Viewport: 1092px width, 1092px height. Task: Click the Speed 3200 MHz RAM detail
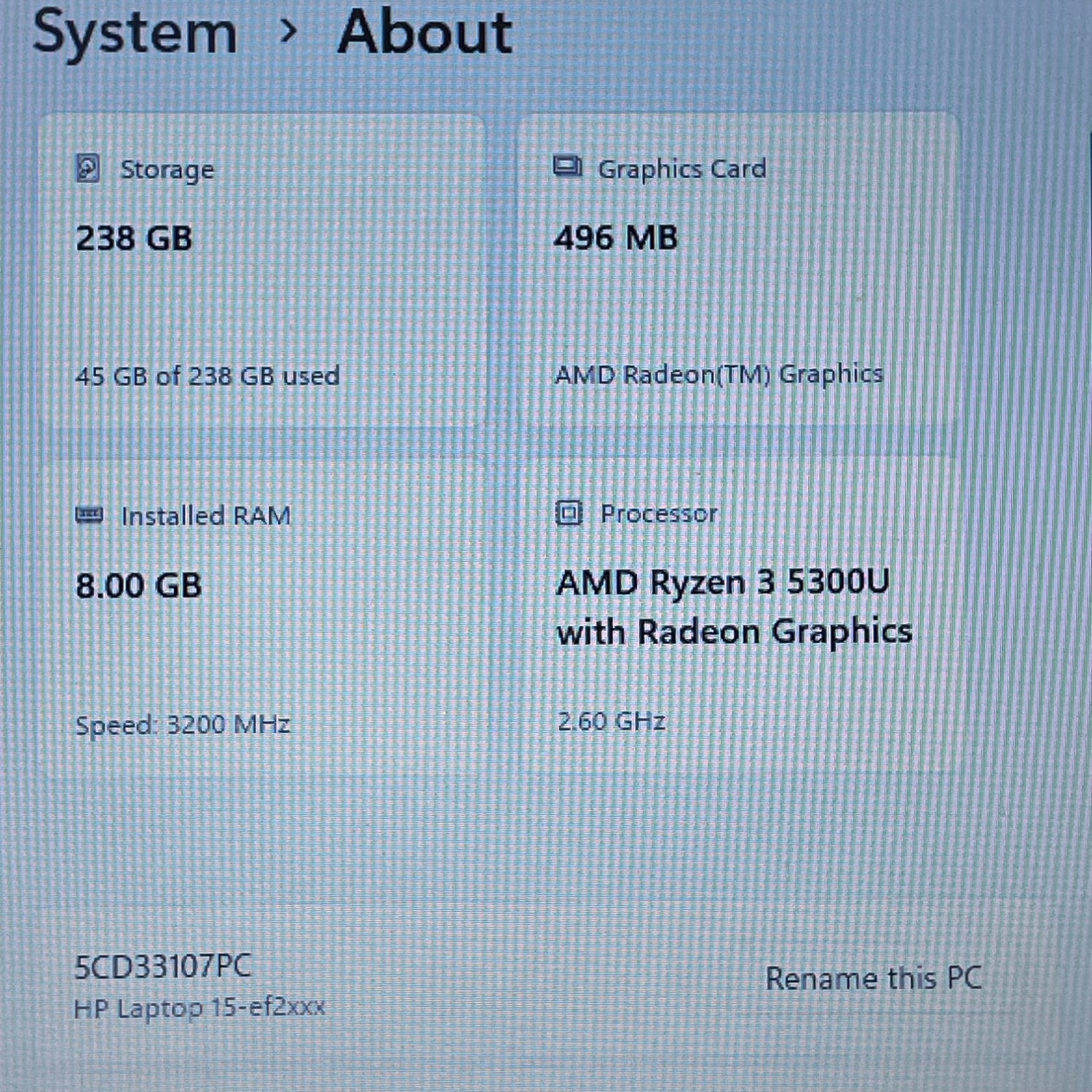pos(183,724)
